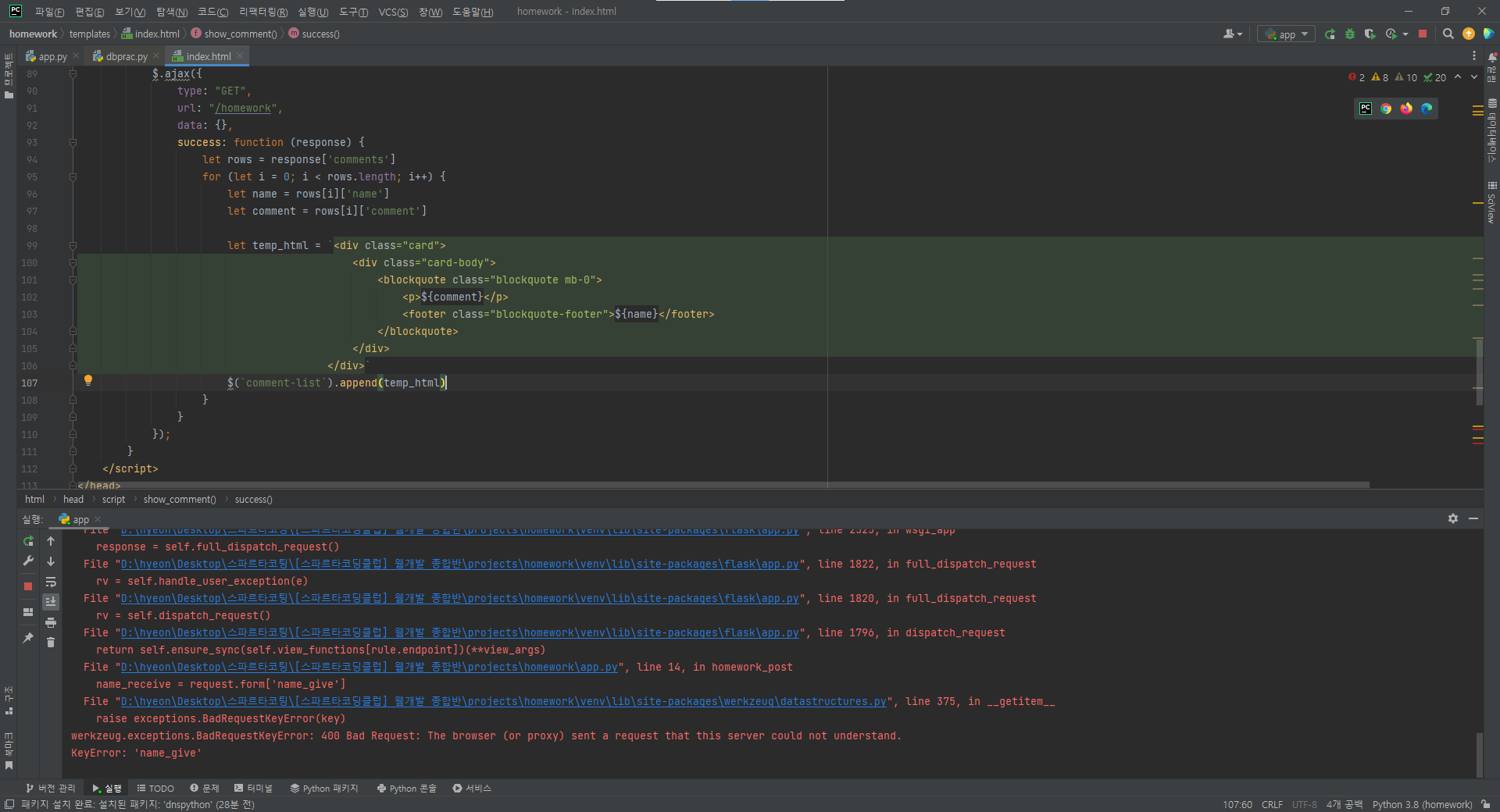Expand the profiler run options arrow
This screenshot has height=812, width=1500.
click(x=1405, y=34)
